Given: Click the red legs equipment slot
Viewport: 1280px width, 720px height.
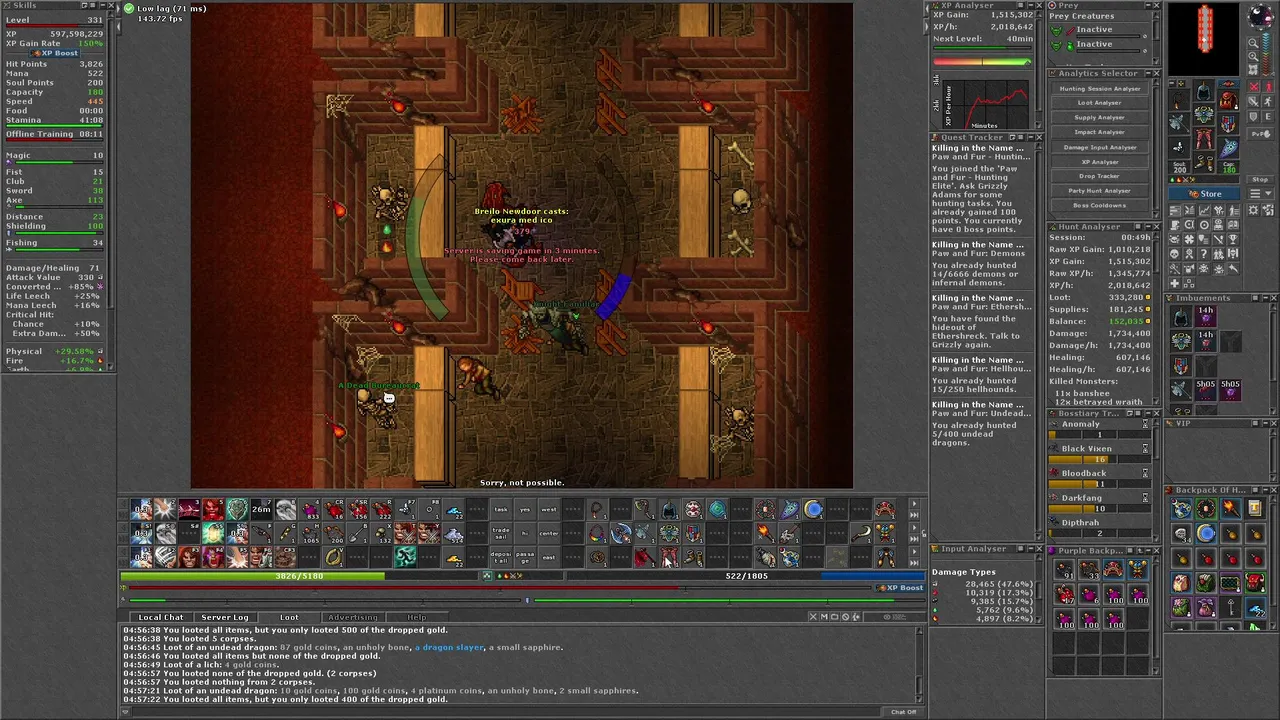Looking at the screenshot, I should pos(1204,138).
